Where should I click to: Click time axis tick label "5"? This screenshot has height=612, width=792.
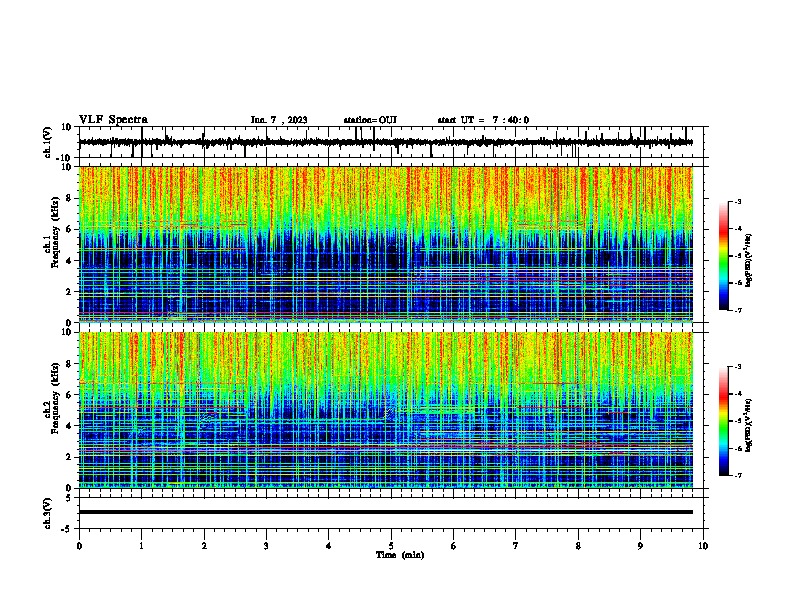tap(391, 546)
